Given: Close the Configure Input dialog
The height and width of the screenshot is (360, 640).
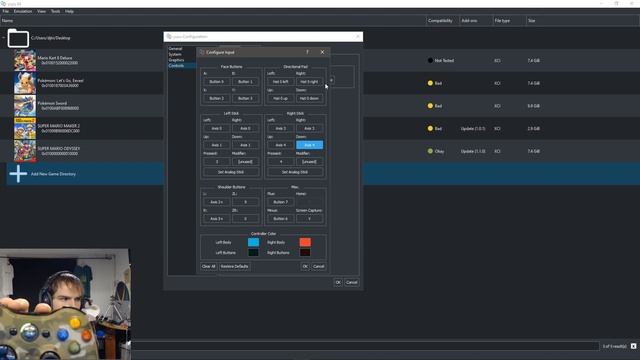Looking at the screenshot, I should click(x=322, y=52).
